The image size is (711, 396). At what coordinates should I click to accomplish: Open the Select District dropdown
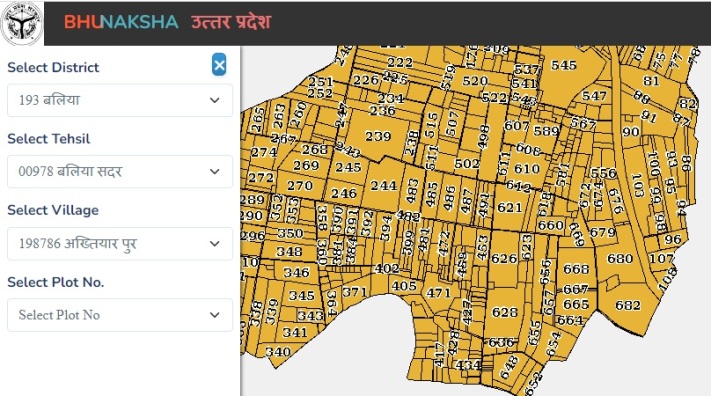coord(120,100)
